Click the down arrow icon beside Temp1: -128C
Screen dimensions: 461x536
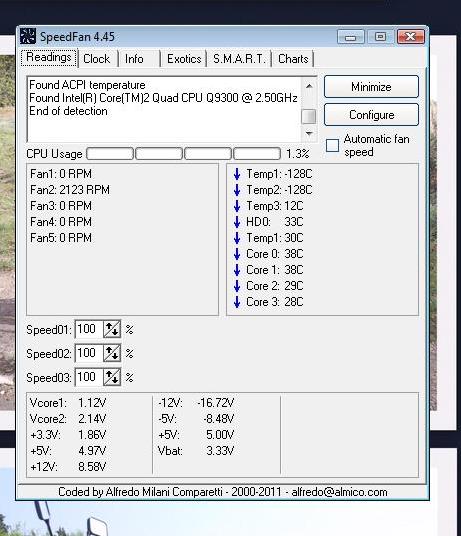237,174
